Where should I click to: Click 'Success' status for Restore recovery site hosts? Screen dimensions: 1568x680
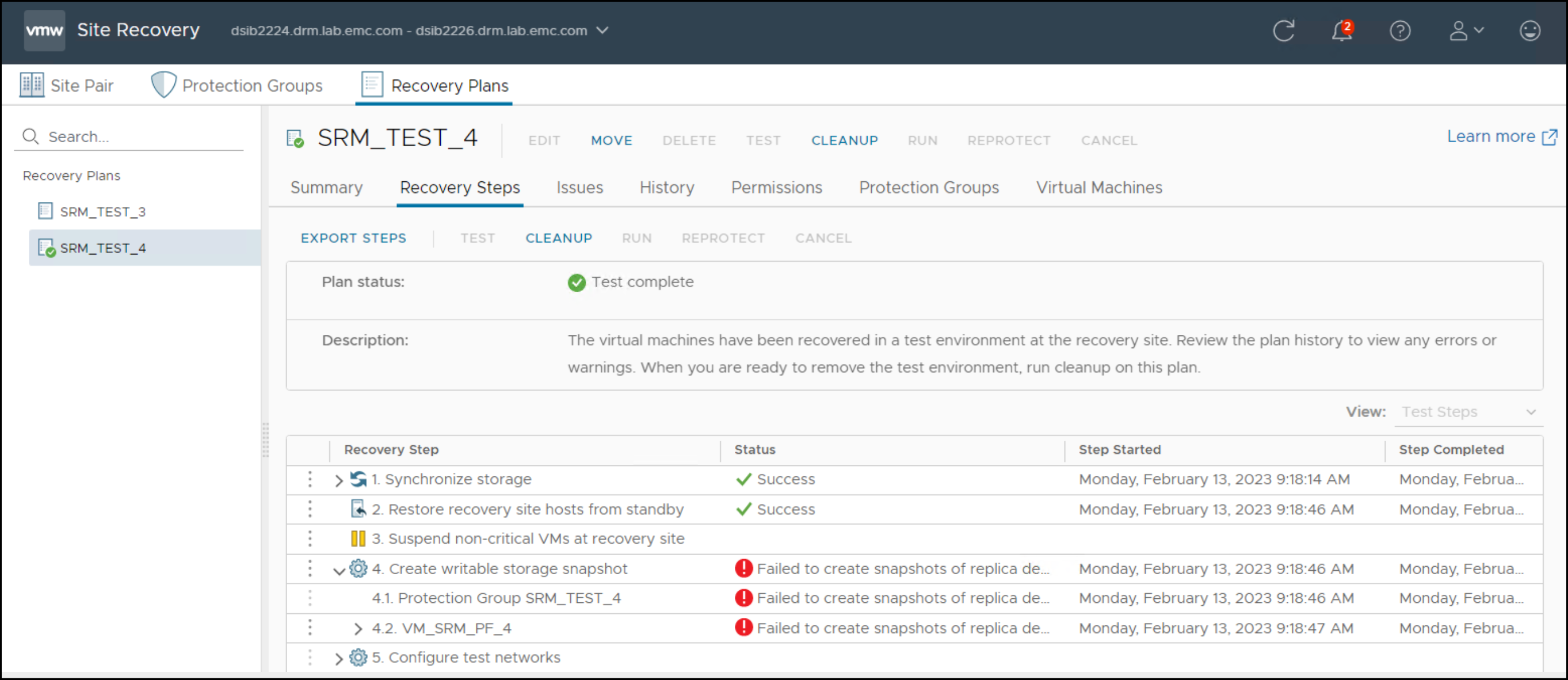(x=786, y=510)
